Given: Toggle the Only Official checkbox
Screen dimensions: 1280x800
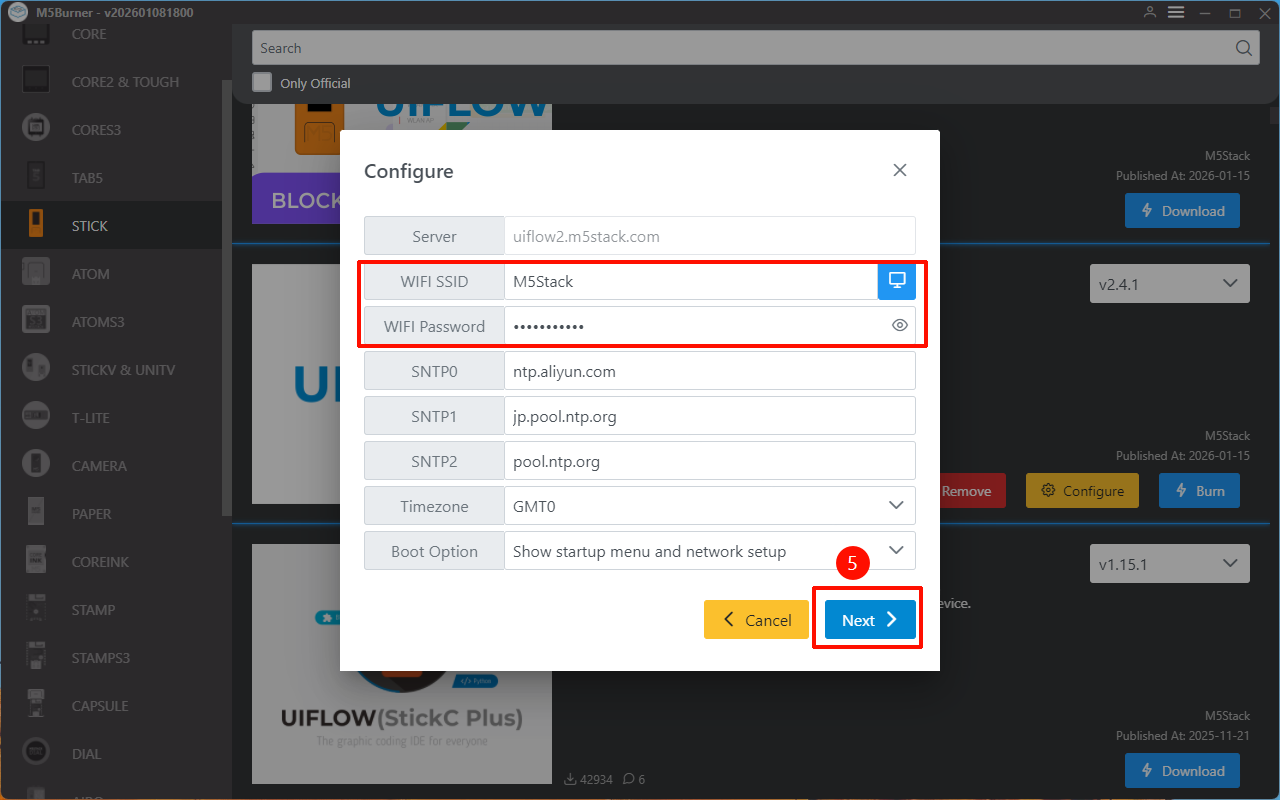Looking at the screenshot, I should pos(262,82).
